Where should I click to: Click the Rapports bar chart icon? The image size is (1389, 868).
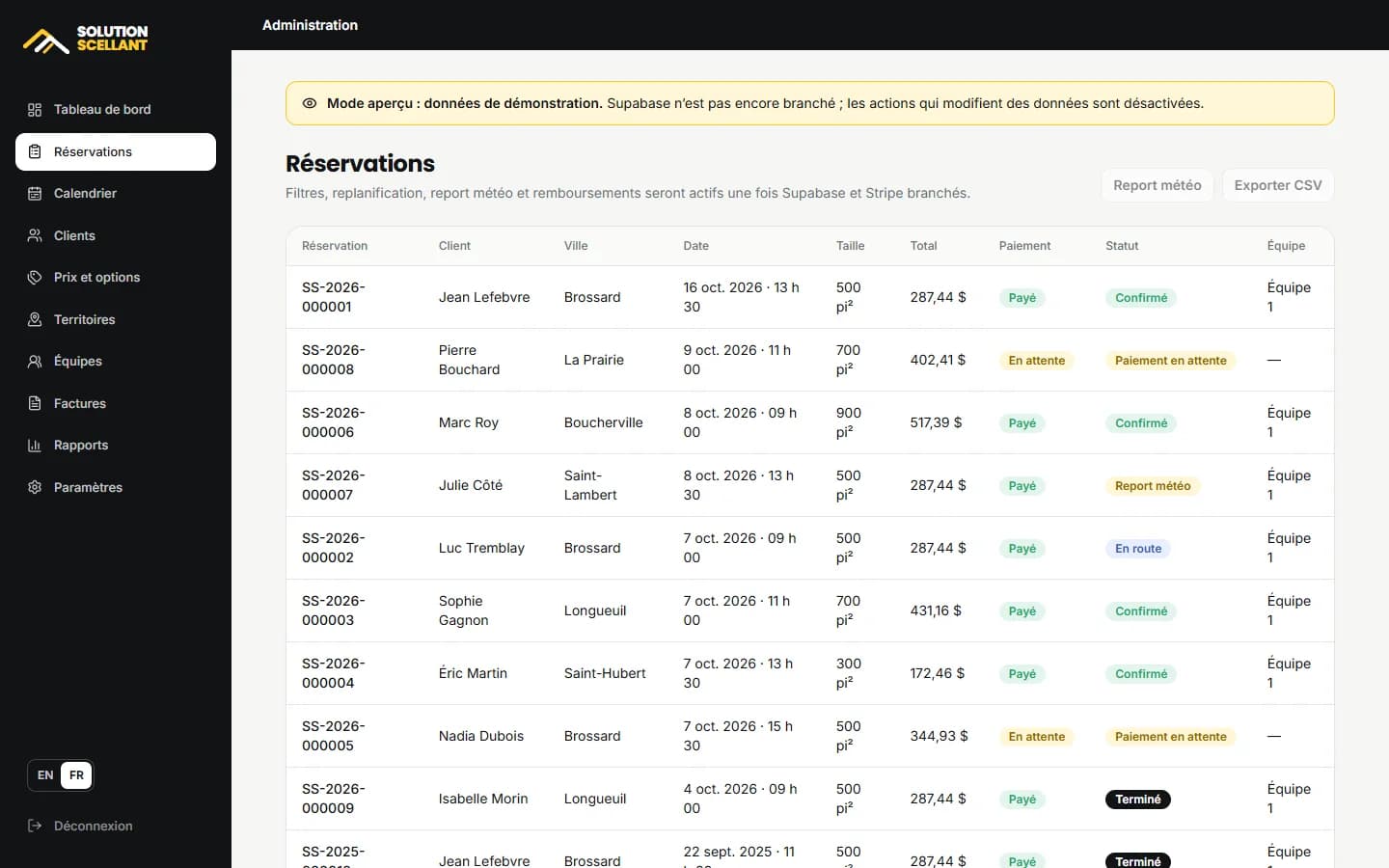click(x=35, y=446)
